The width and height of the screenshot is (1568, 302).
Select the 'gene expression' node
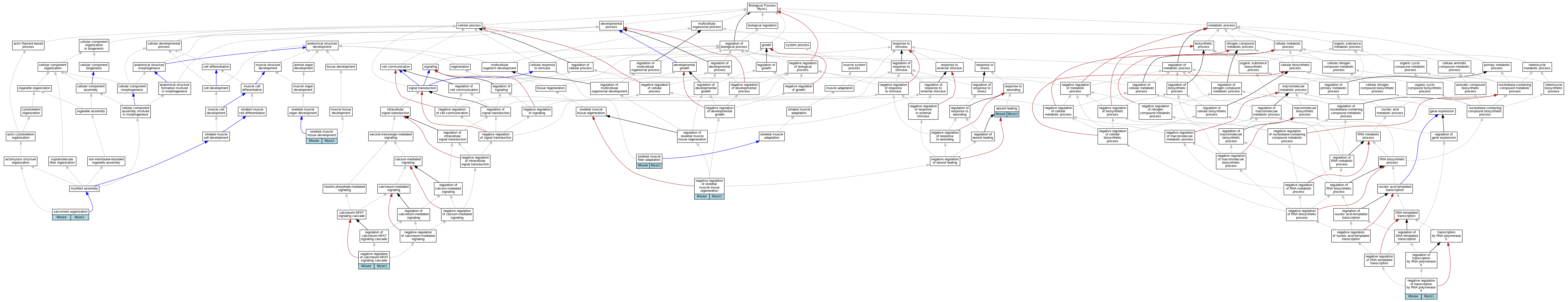coord(1442,111)
